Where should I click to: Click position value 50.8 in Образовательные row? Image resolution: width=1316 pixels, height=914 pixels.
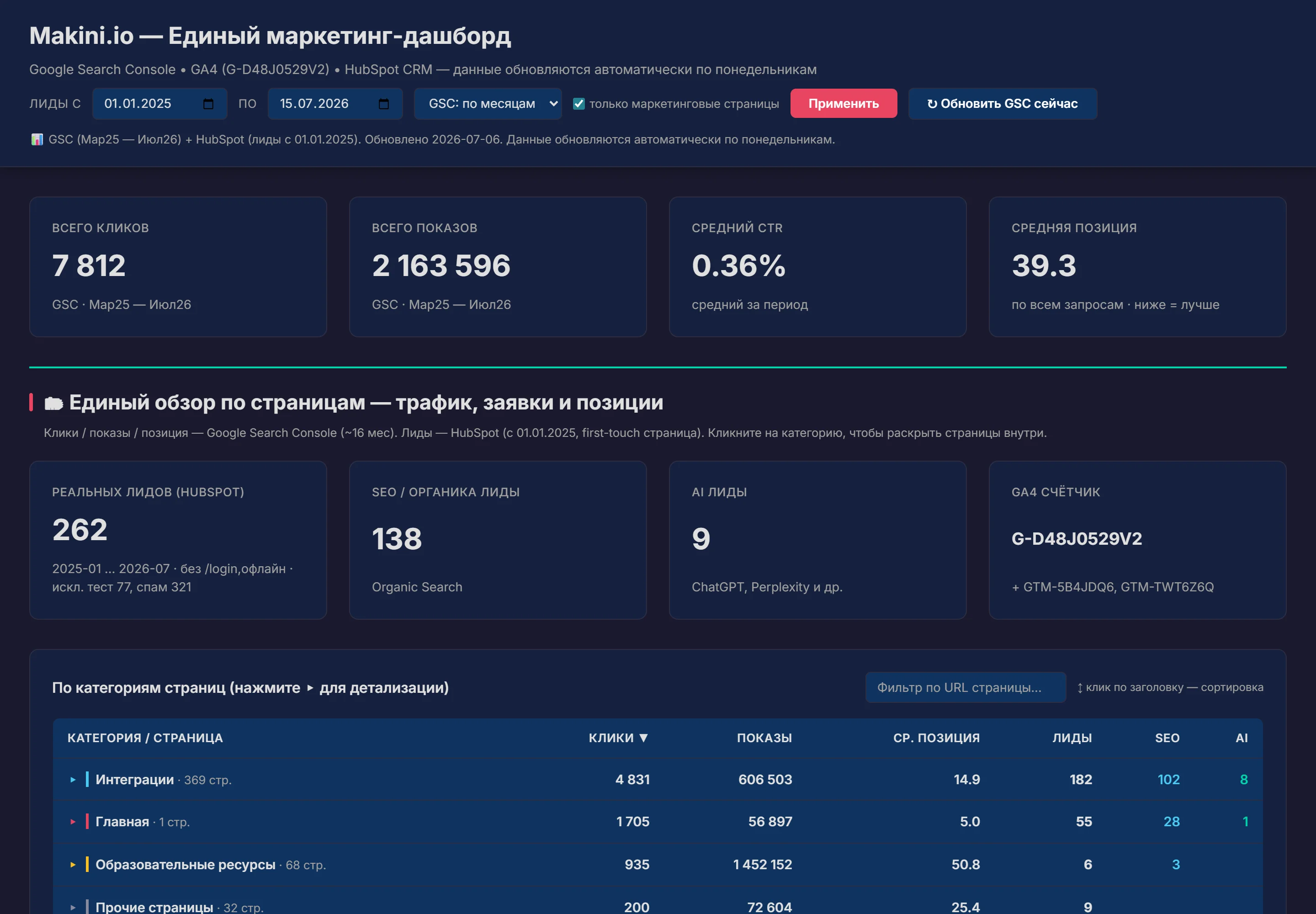966,865
